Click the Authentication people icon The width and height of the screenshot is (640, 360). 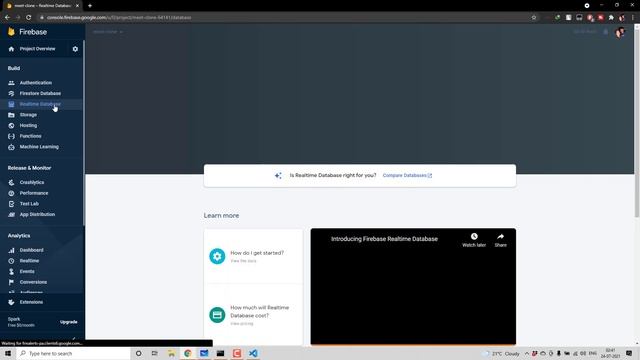pos(11,83)
